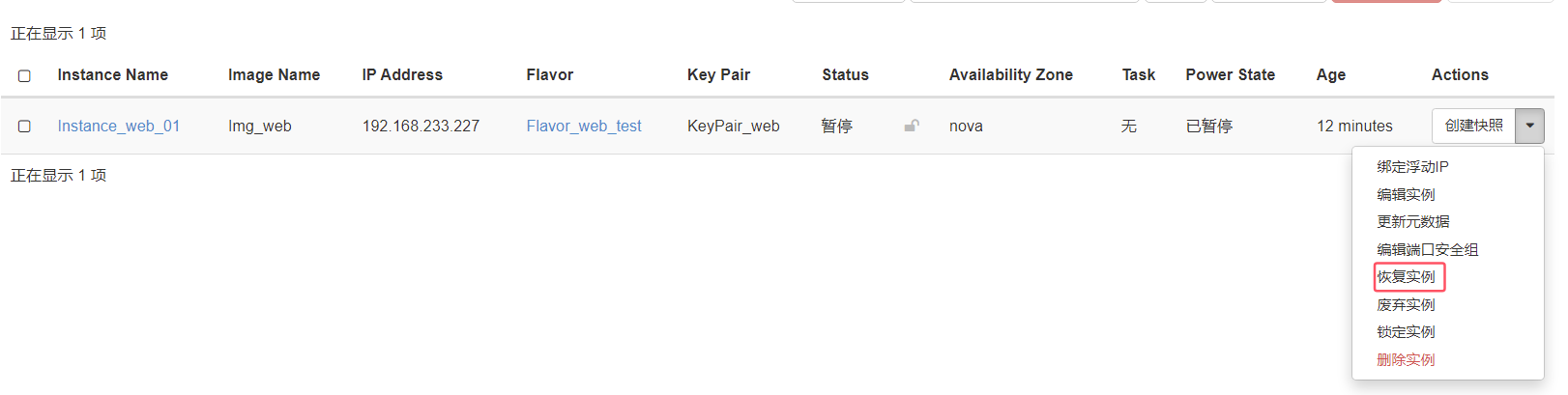Select 废弃实例 from the dropdown menu

(1406, 304)
